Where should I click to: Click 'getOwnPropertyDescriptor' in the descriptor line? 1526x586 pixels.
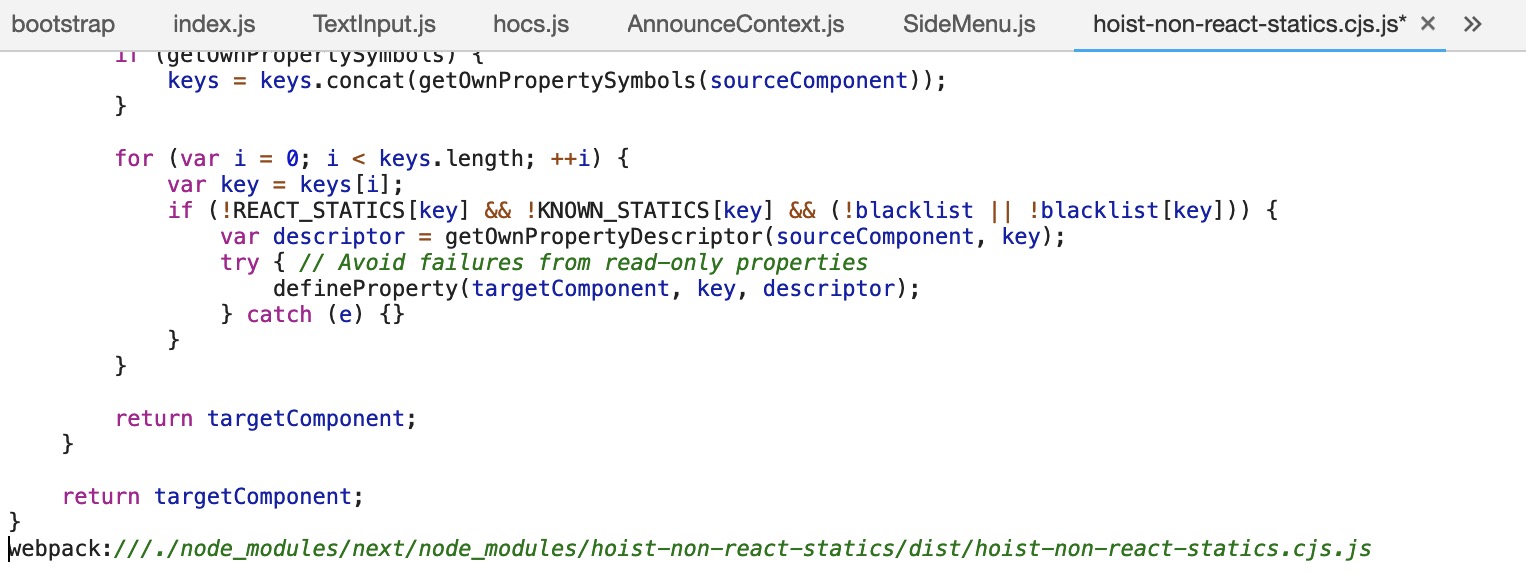[604, 237]
